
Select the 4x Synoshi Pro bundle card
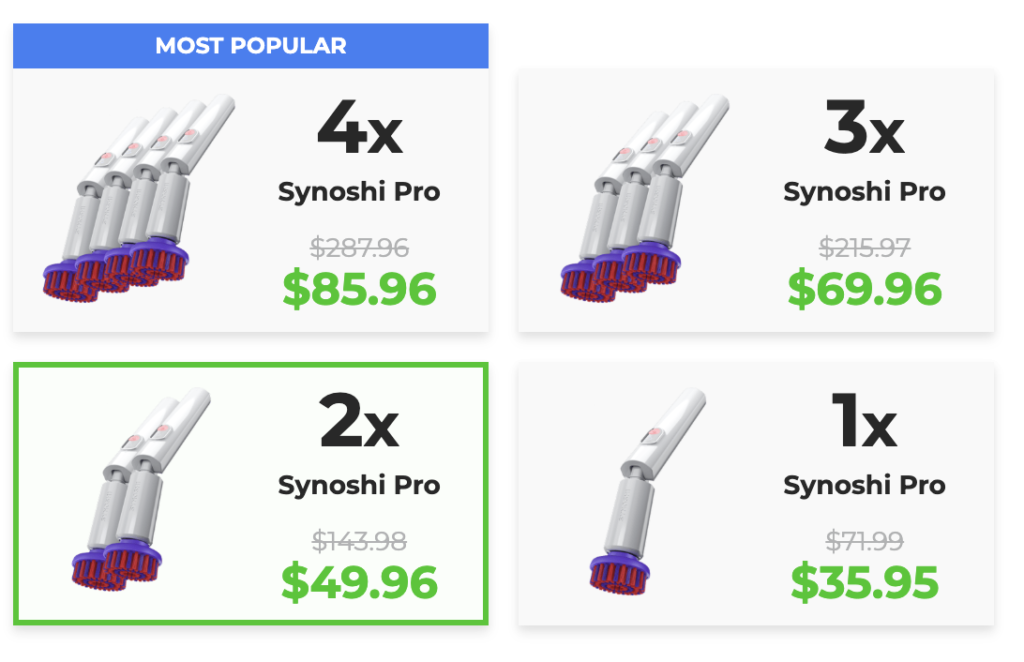click(x=250, y=200)
